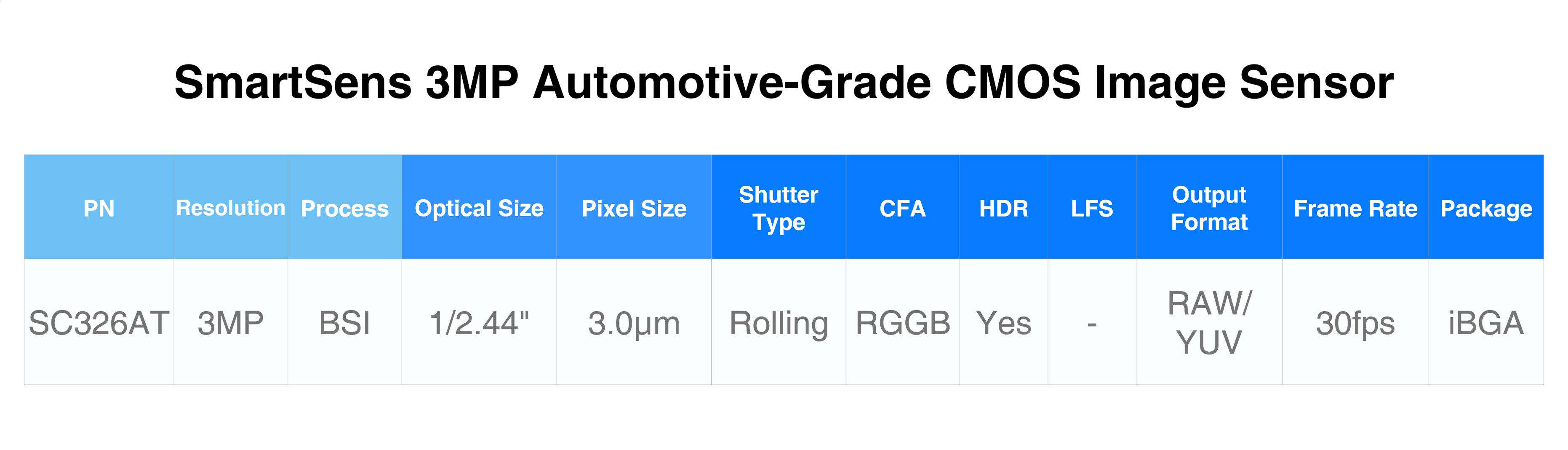The image size is (1568, 450).
Task: Click the BSI process cell
Action: (344, 322)
